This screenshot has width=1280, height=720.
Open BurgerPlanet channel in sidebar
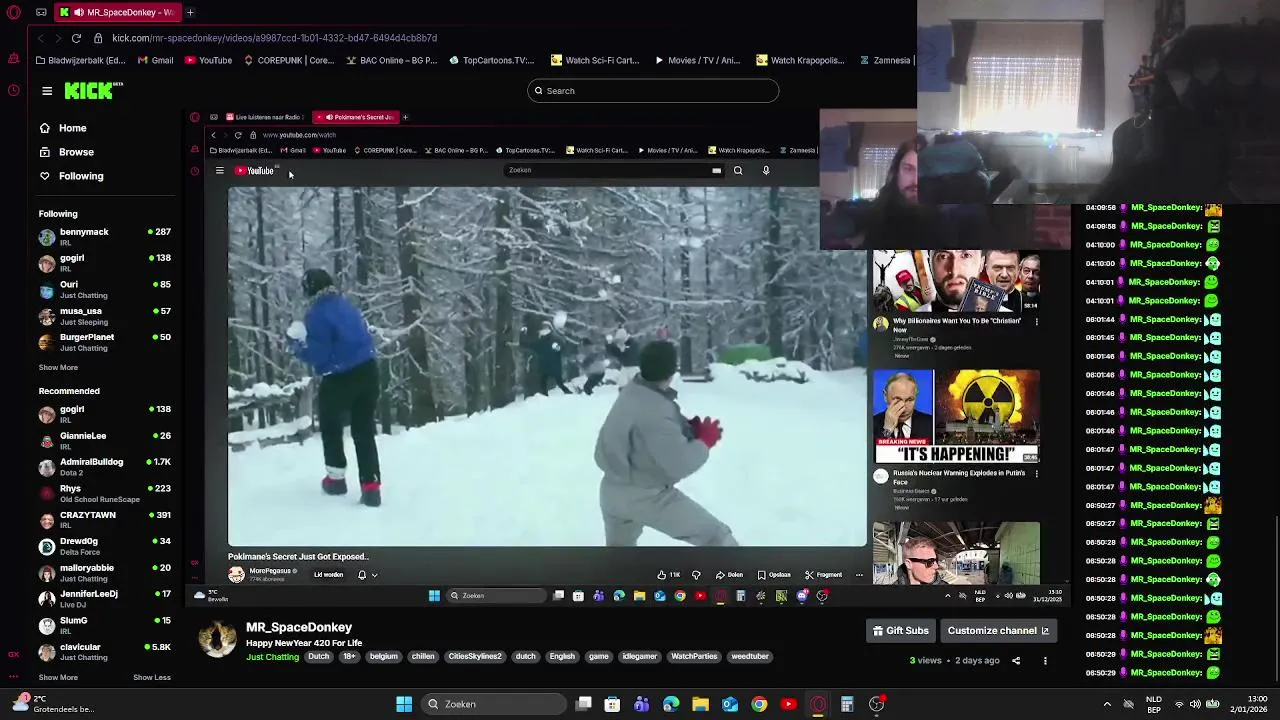(x=105, y=342)
